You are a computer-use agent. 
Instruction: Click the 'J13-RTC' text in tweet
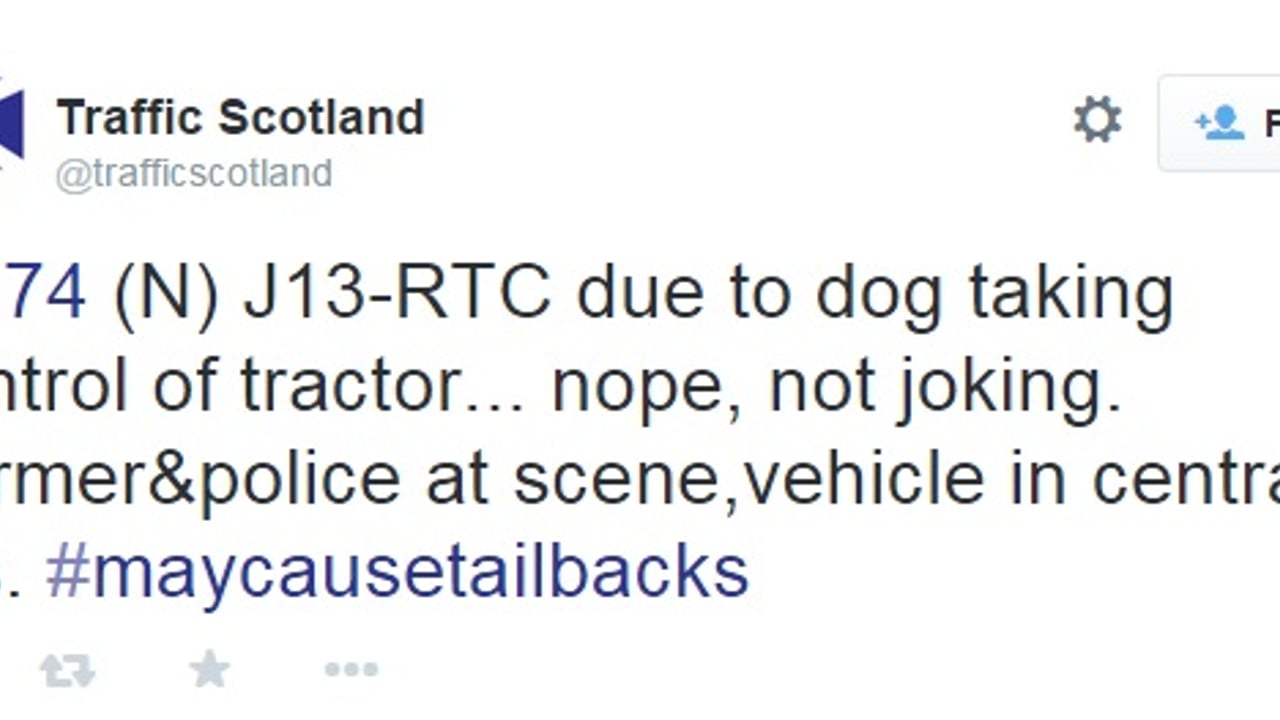397,292
